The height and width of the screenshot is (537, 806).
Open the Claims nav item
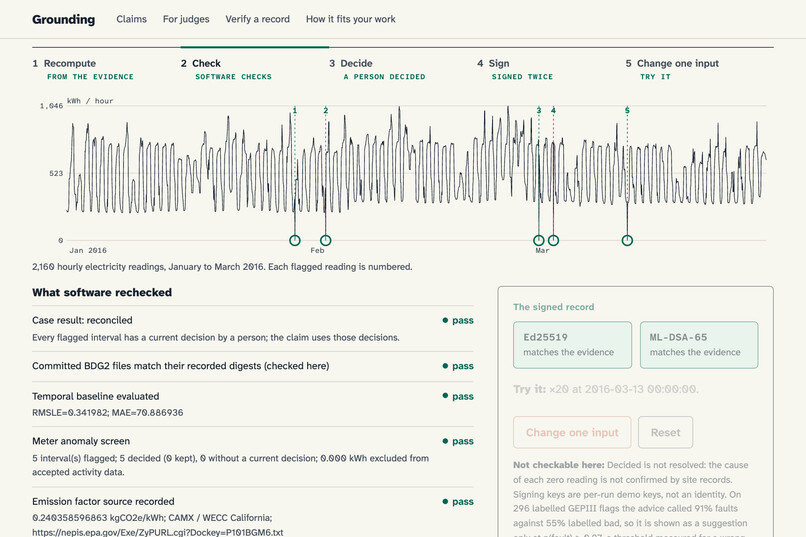[x=131, y=19]
